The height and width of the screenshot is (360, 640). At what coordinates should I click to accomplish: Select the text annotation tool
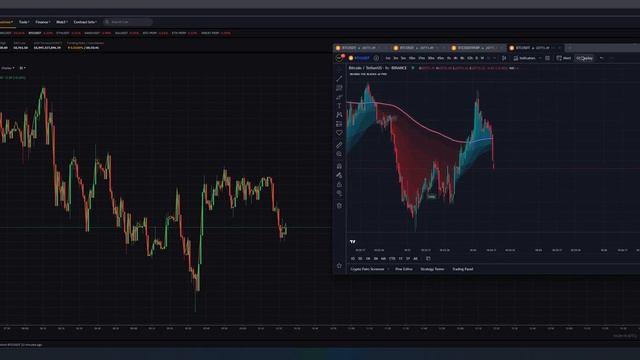(339, 106)
